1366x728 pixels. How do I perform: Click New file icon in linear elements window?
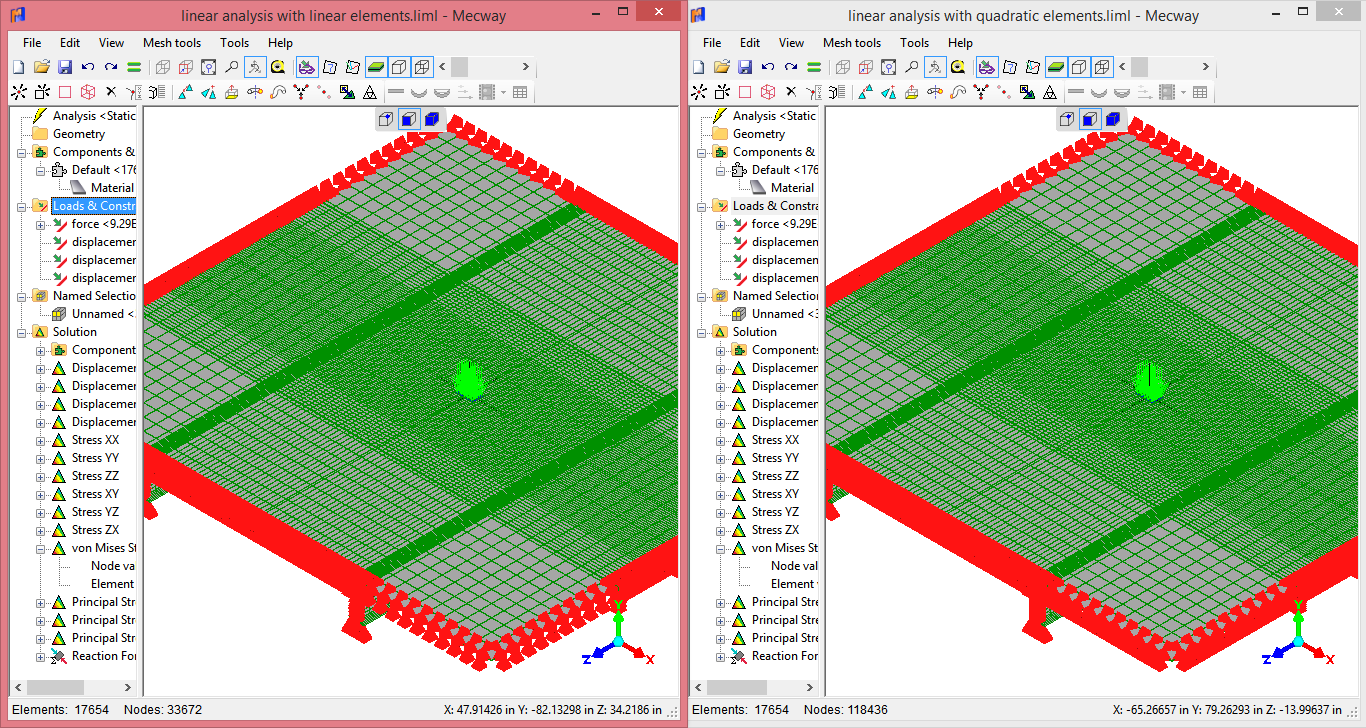[18, 67]
